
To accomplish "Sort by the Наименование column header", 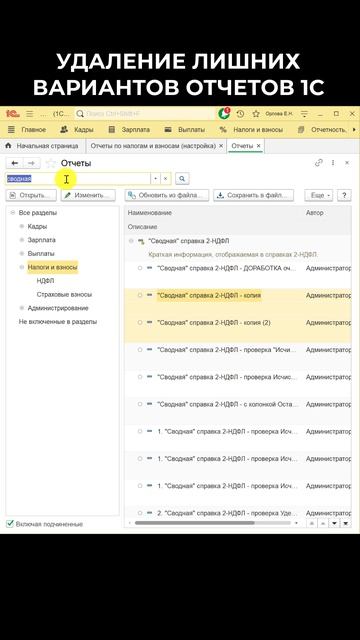I will [150, 213].
